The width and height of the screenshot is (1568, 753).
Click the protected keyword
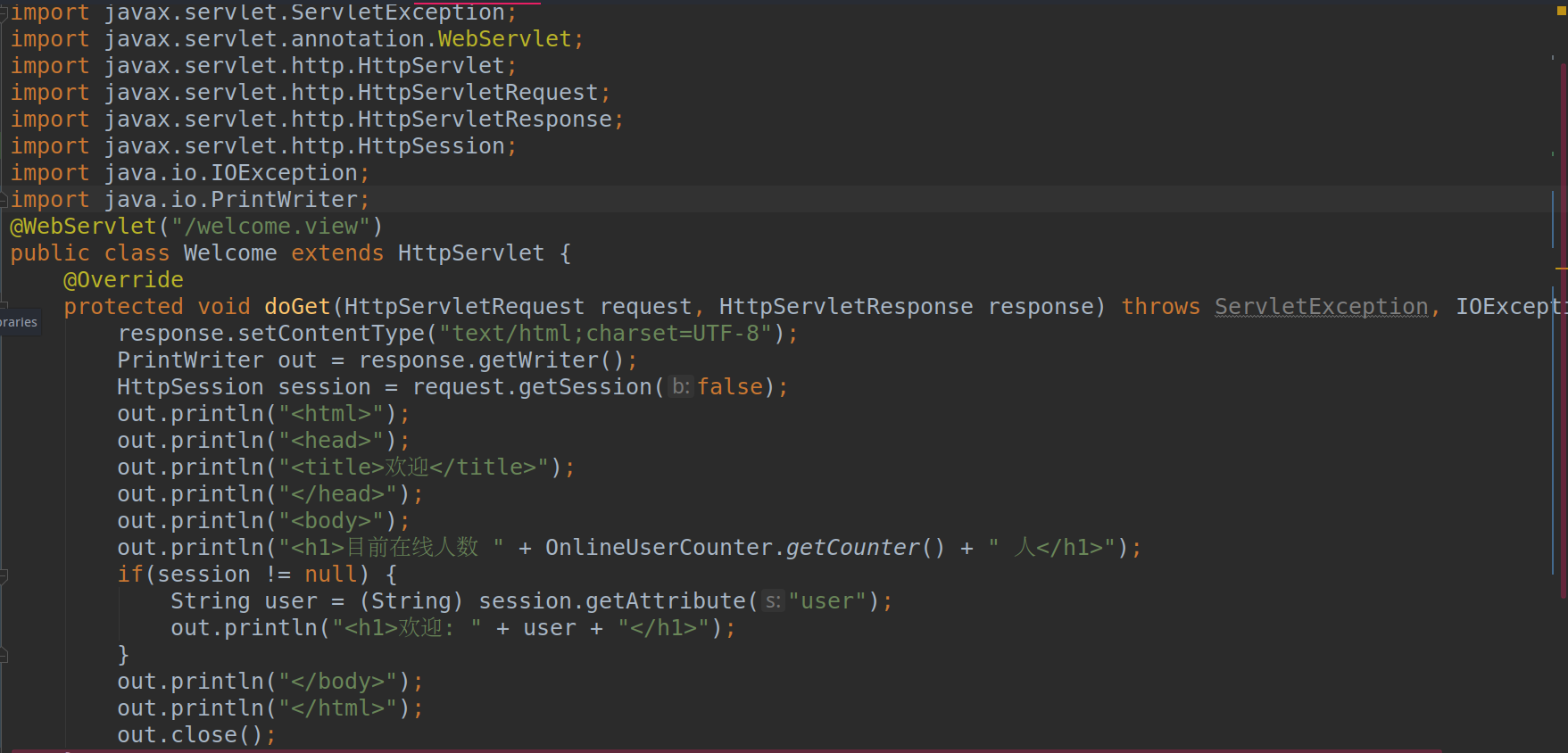click(x=123, y=307)
